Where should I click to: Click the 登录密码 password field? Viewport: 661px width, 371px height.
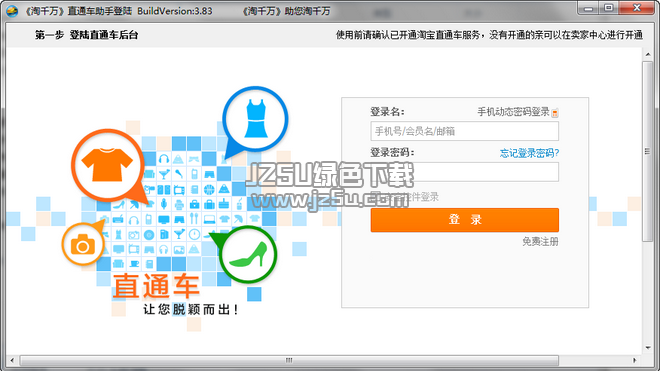coord(465,172)
